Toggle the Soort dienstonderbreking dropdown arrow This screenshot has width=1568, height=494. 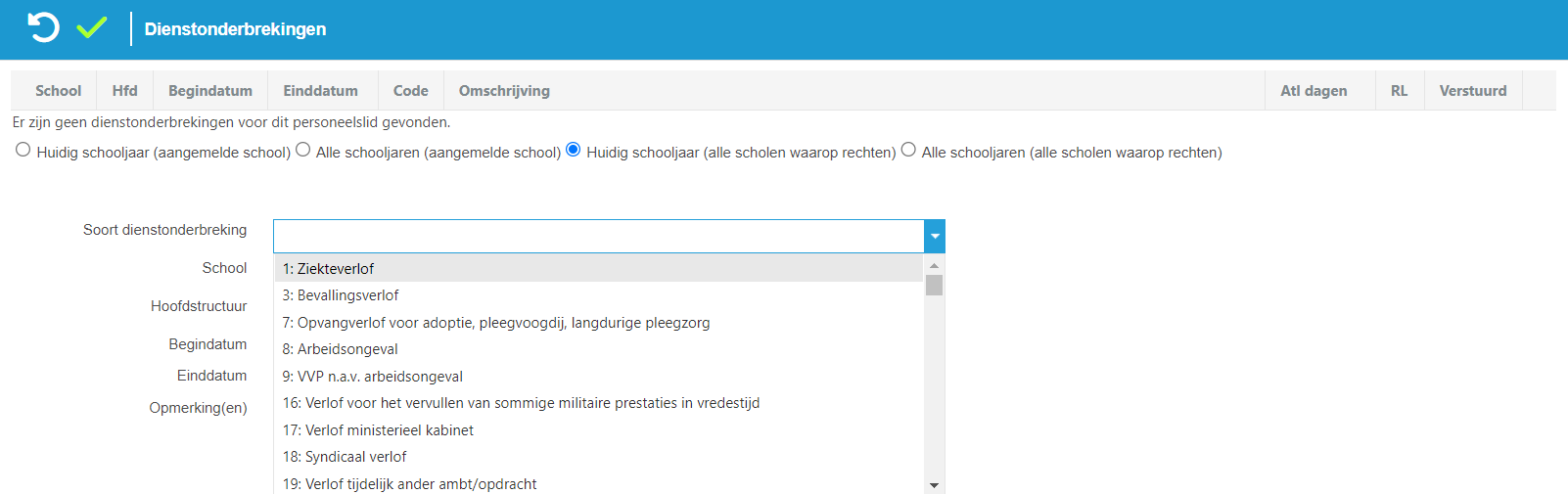[x=935, y=237]
